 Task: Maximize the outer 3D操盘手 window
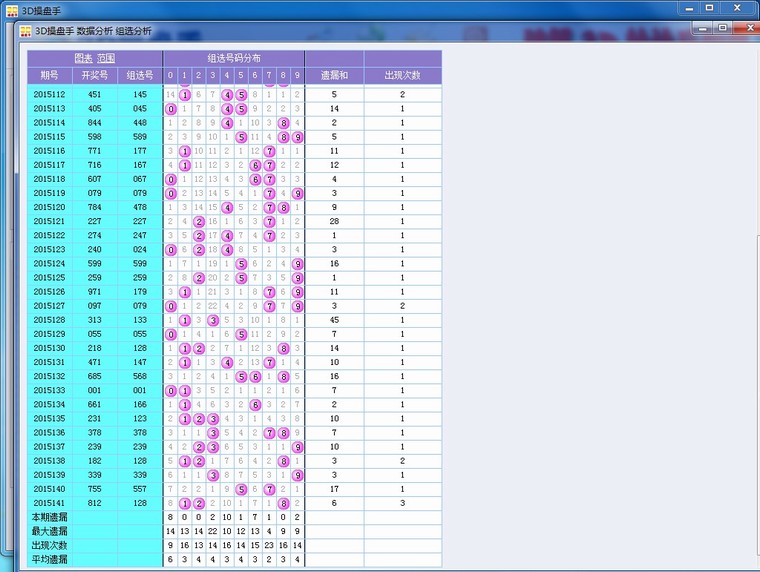(x=709, y=8)
